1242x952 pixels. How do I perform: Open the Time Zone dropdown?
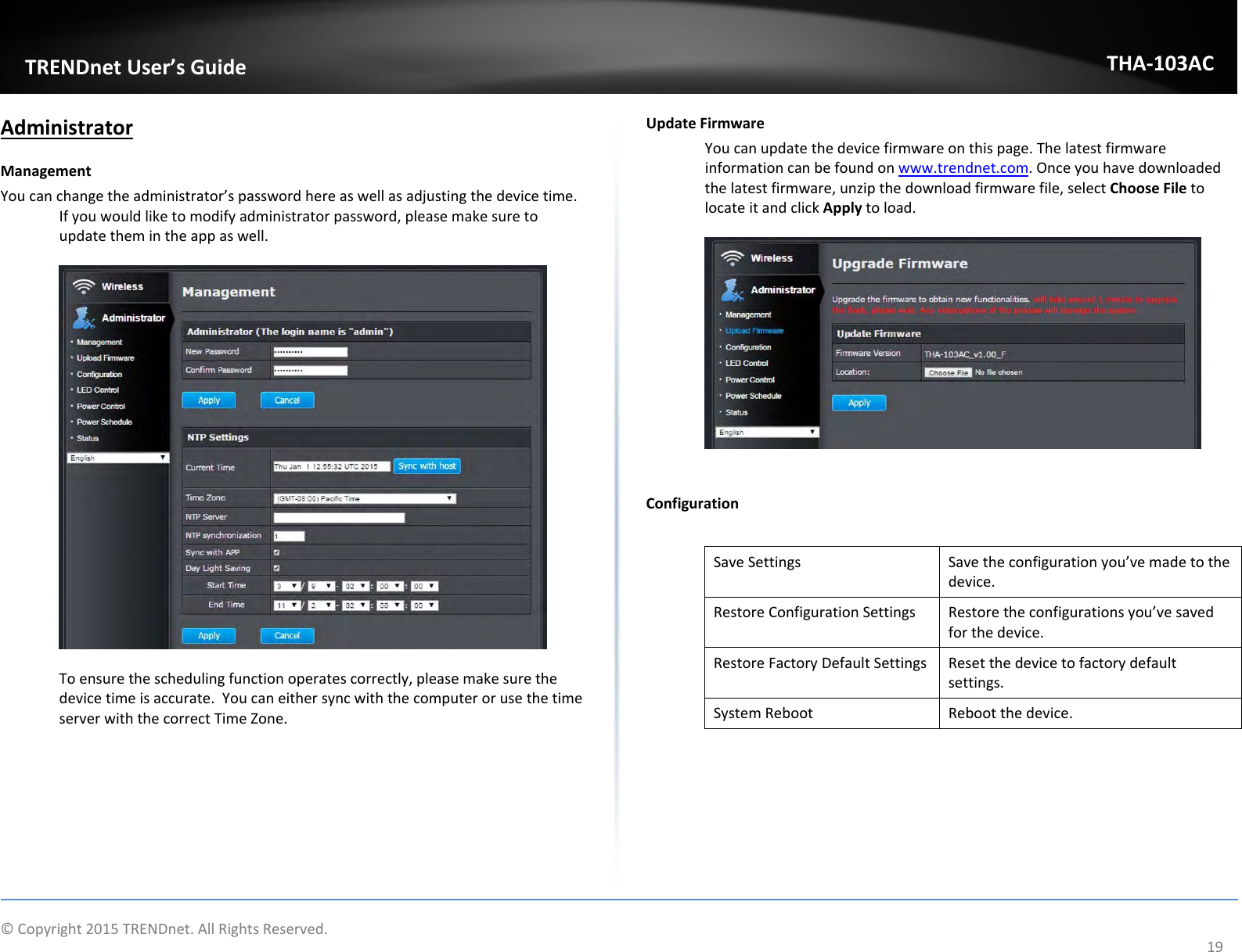pyautogui.click(x=365, y=498)
